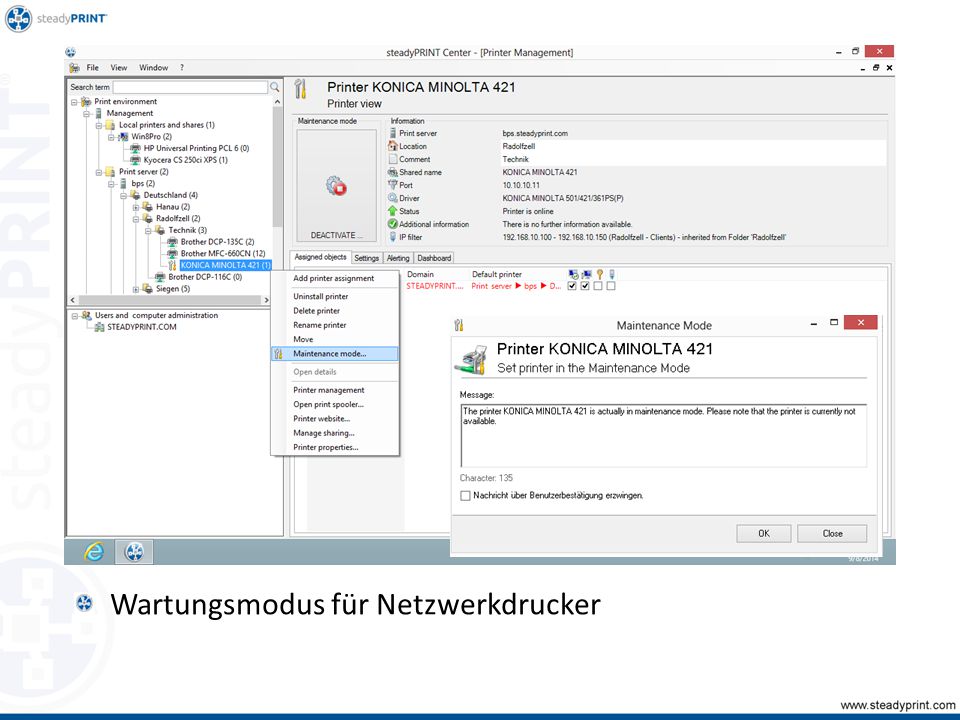Click the Users and computer administration icon
The width and height of the screenshot is (960, 720).
[x=86, y=315]
